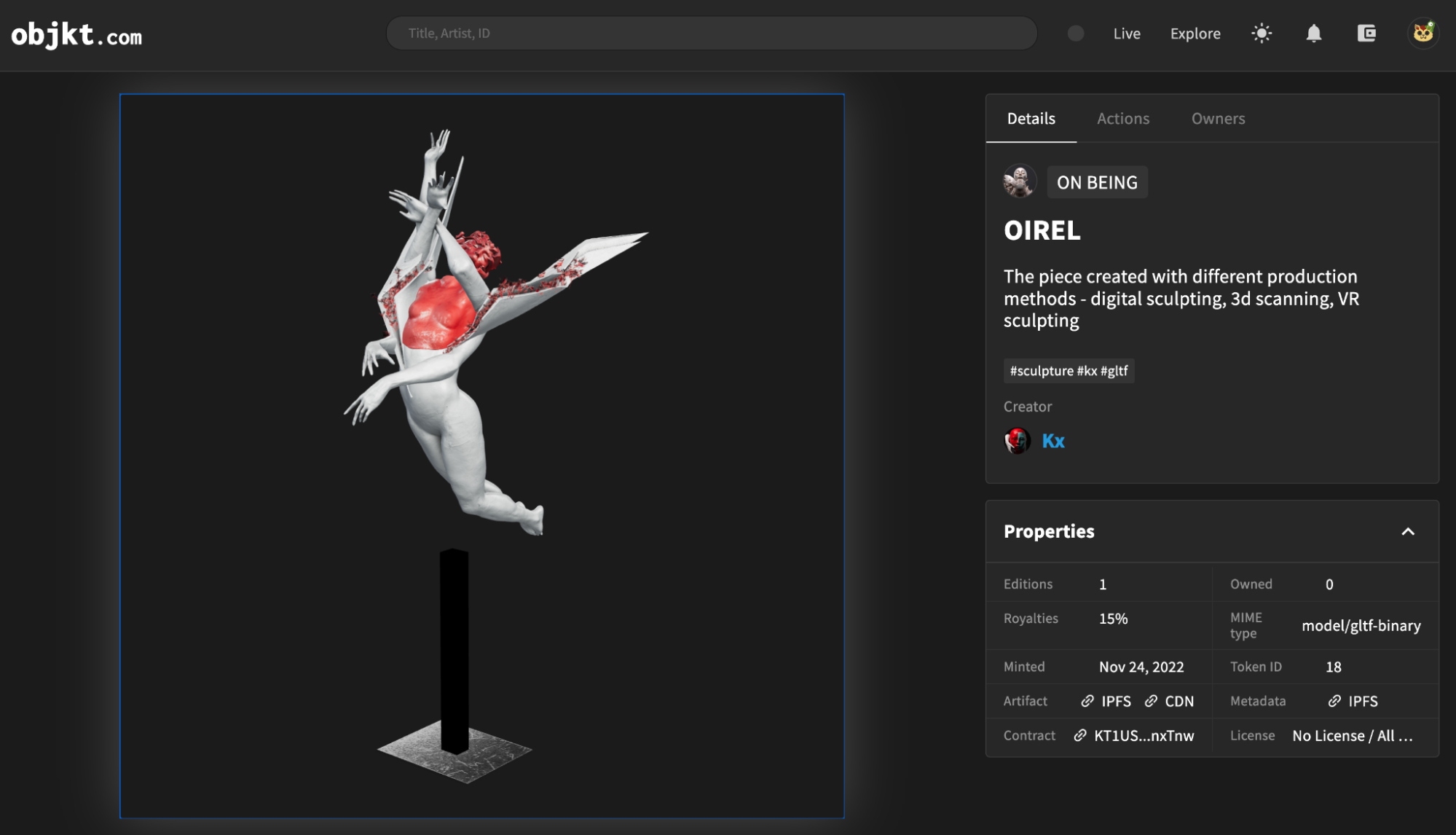Click the objkt.com logo
This screenshot has width=1456, height=835.
click(x=76, y=34)
